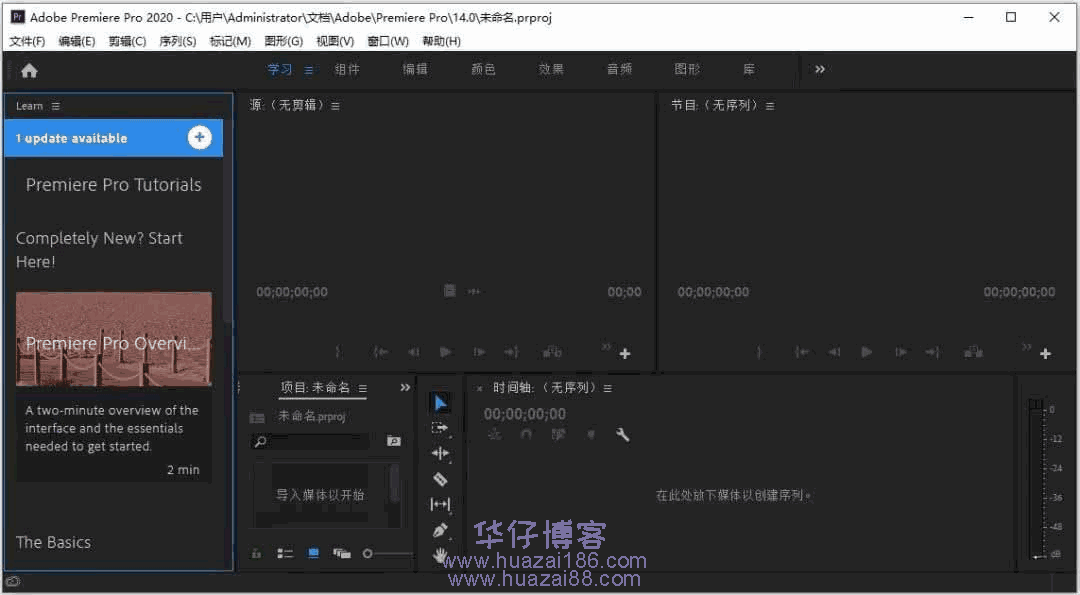Click the cloud sync icon in status bar
Viewport: 1080px width, 595px height.
(x=12, y=582)
